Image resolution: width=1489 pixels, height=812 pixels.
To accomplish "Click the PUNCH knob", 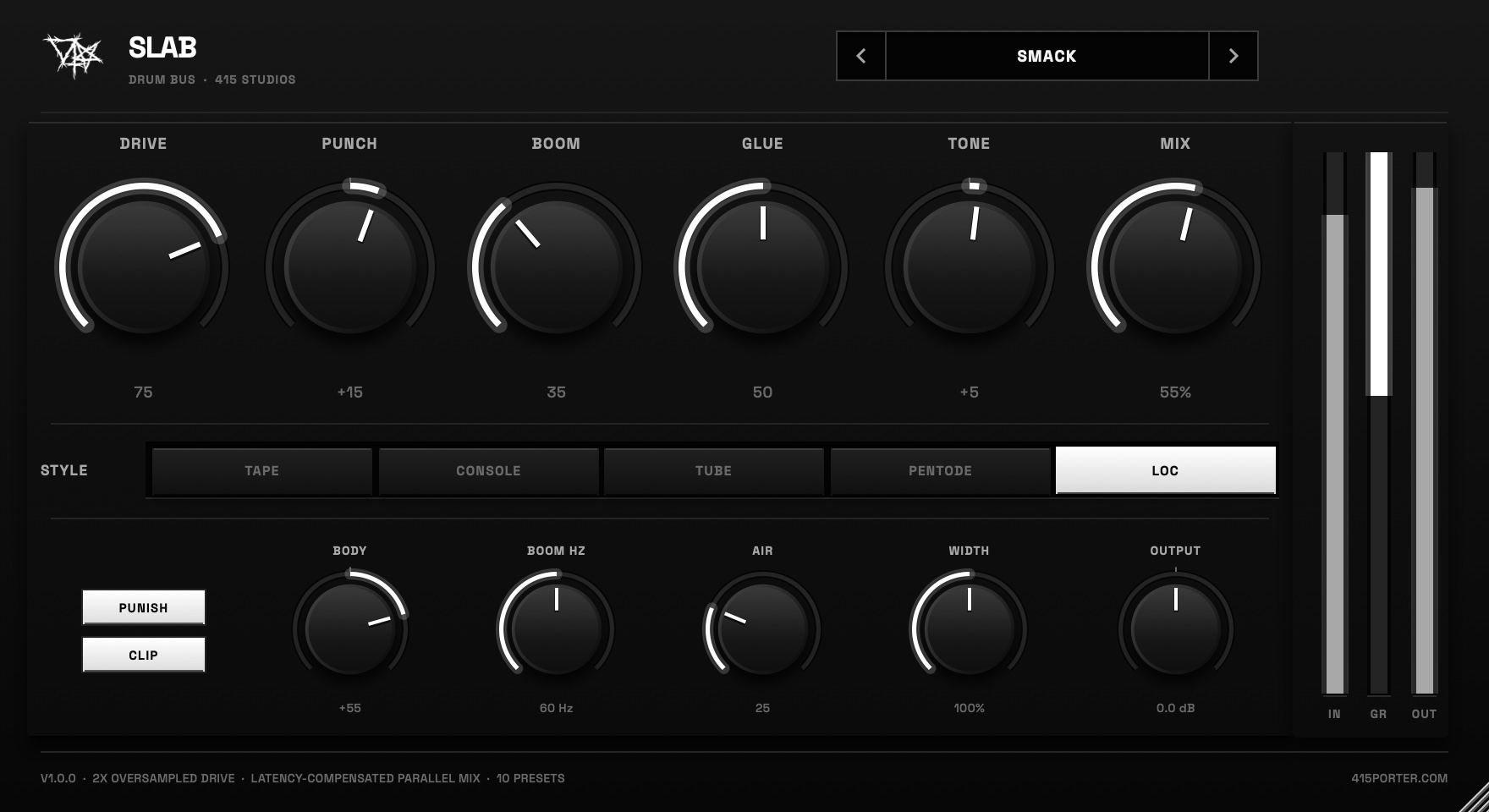I will 349,266.
